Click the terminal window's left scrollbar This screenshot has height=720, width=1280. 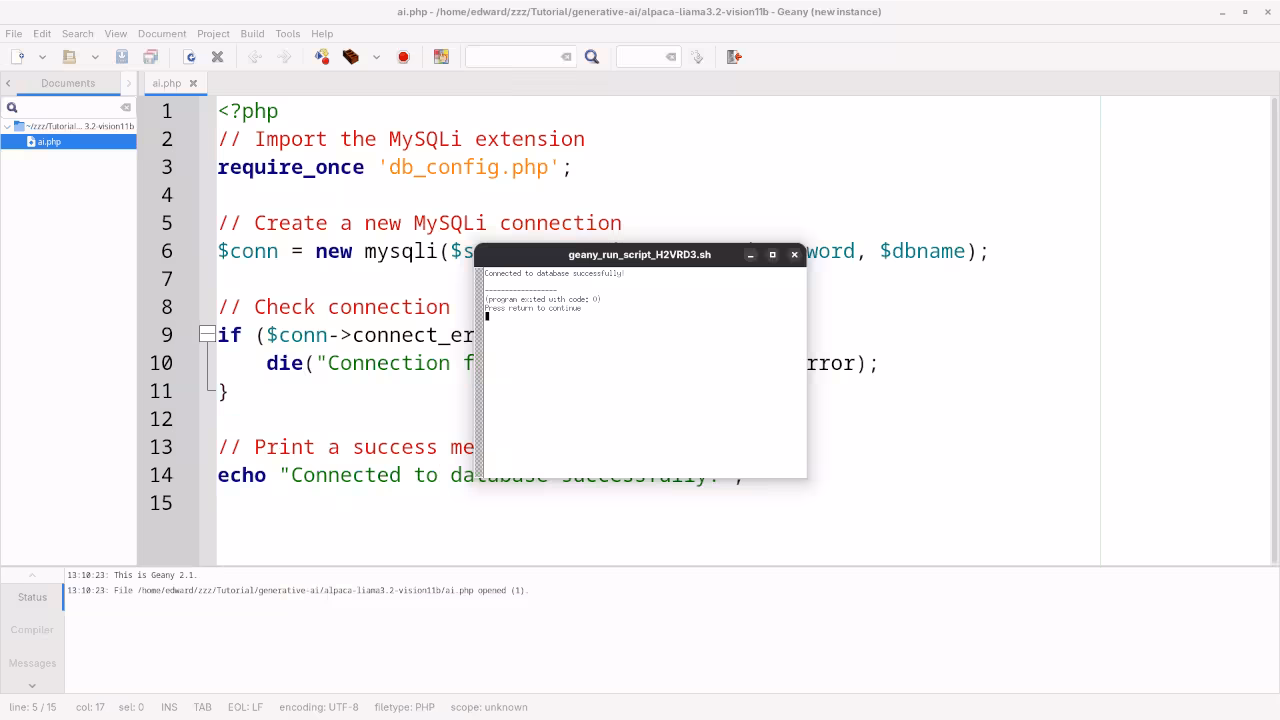479,371
